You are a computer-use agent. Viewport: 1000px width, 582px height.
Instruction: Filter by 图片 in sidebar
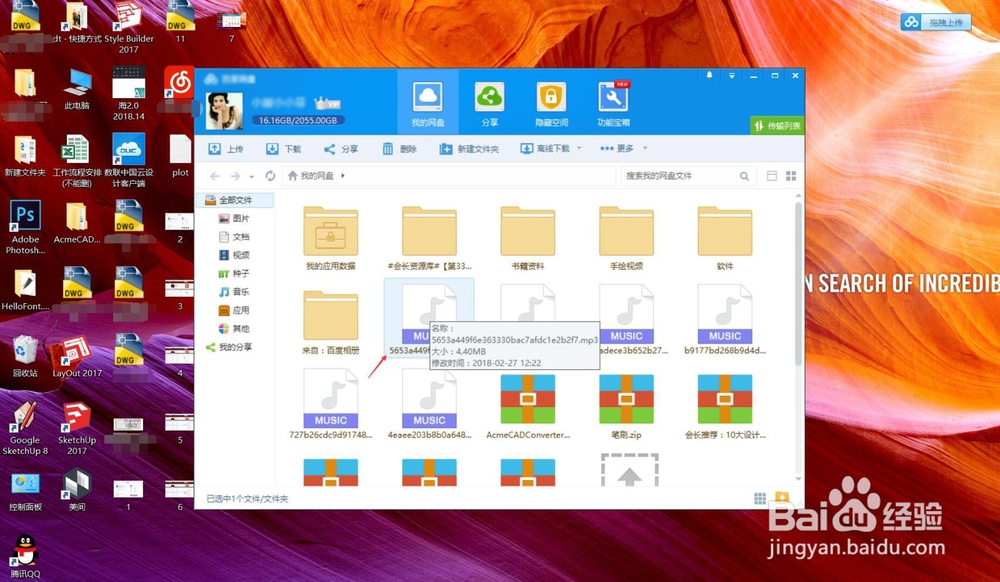click(x=234, y=219)
